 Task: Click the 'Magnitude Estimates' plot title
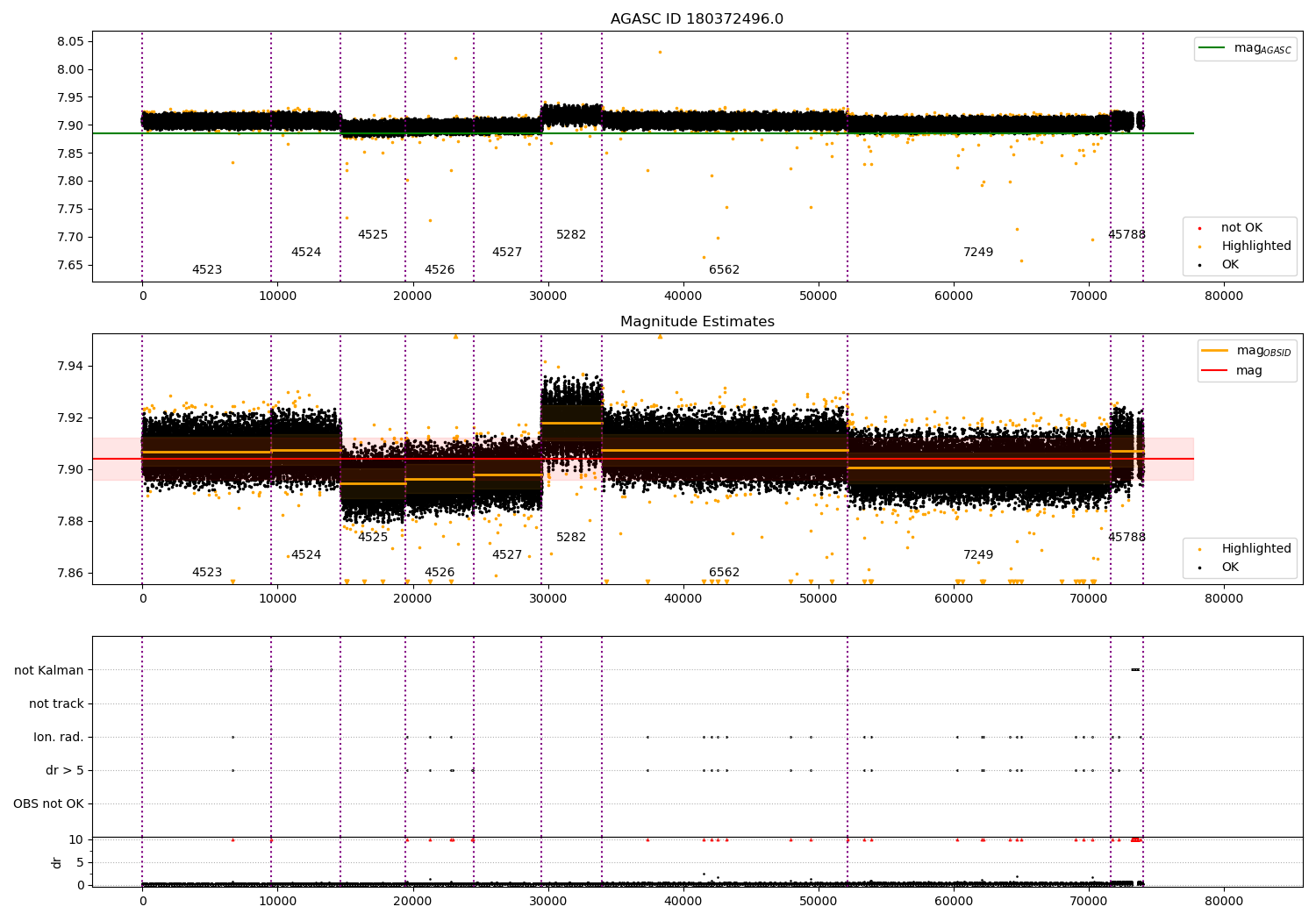[697, 322]
